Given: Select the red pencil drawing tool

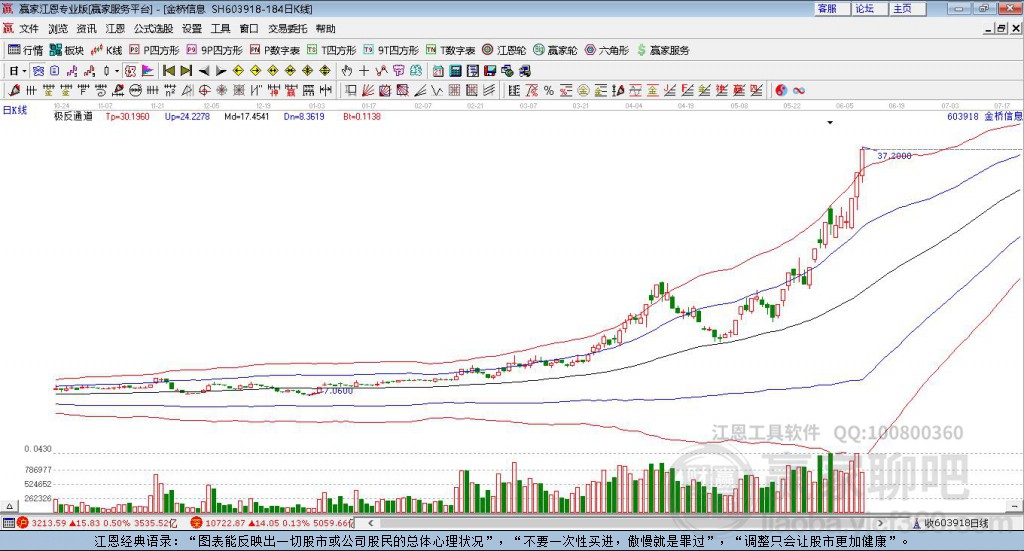Looking at the screenshot, I should [x=14, y=90].
